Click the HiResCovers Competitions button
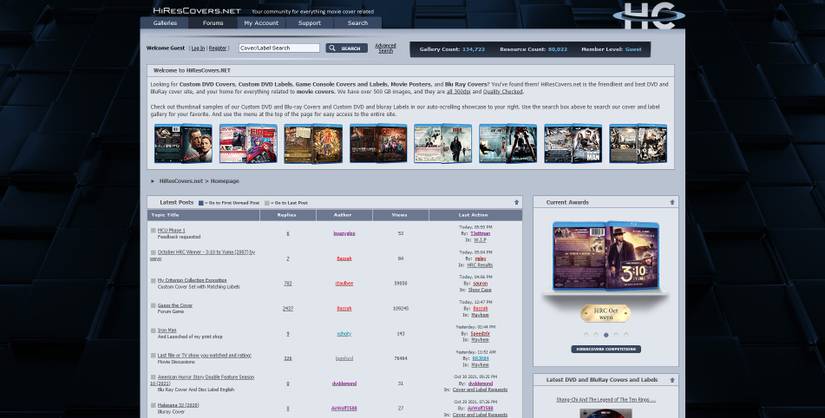 click(x=606, y=349)
